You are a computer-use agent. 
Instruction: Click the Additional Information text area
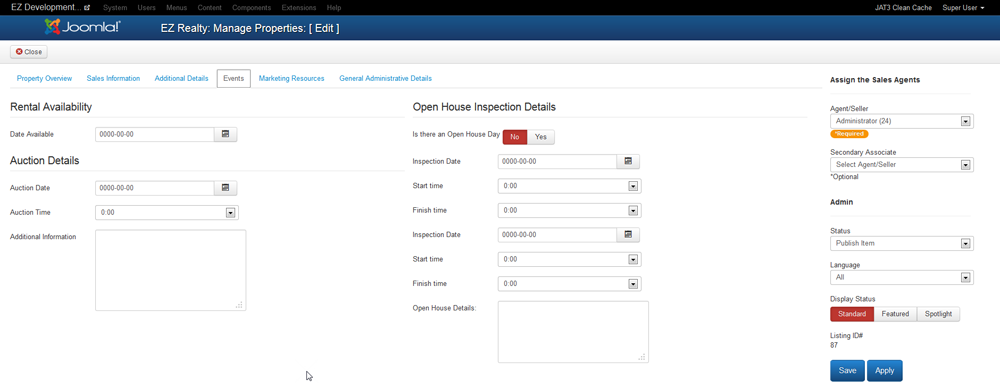pos(170,270)
